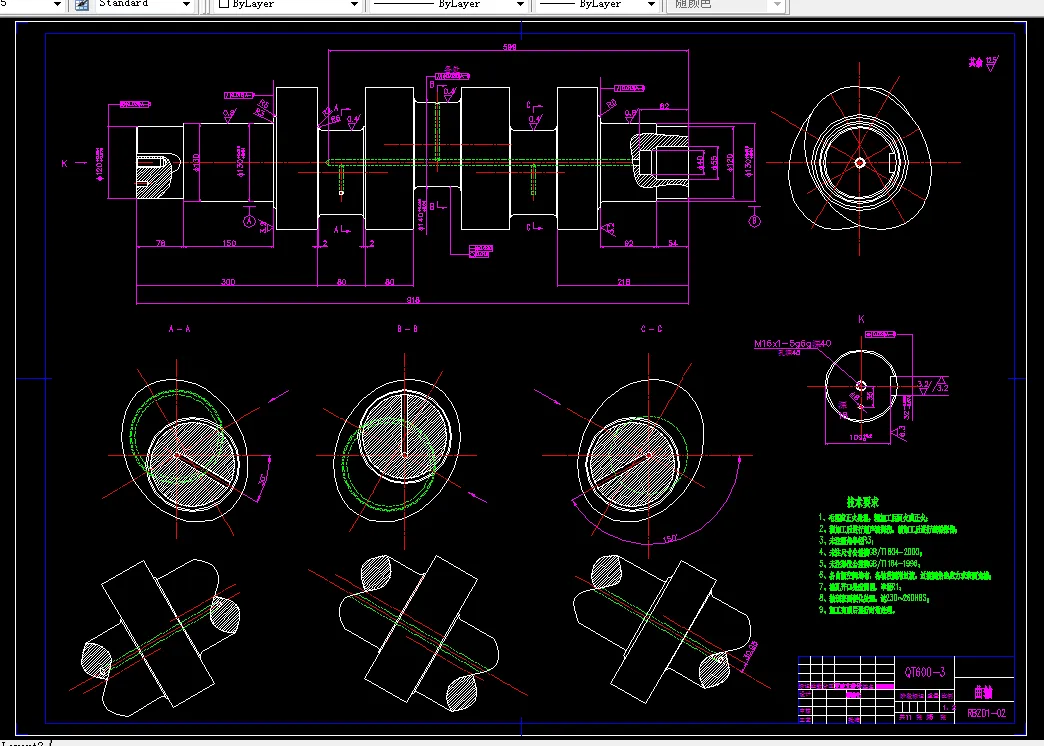
Task: Click the B – B section view label
Action: [x=407, y=328]
